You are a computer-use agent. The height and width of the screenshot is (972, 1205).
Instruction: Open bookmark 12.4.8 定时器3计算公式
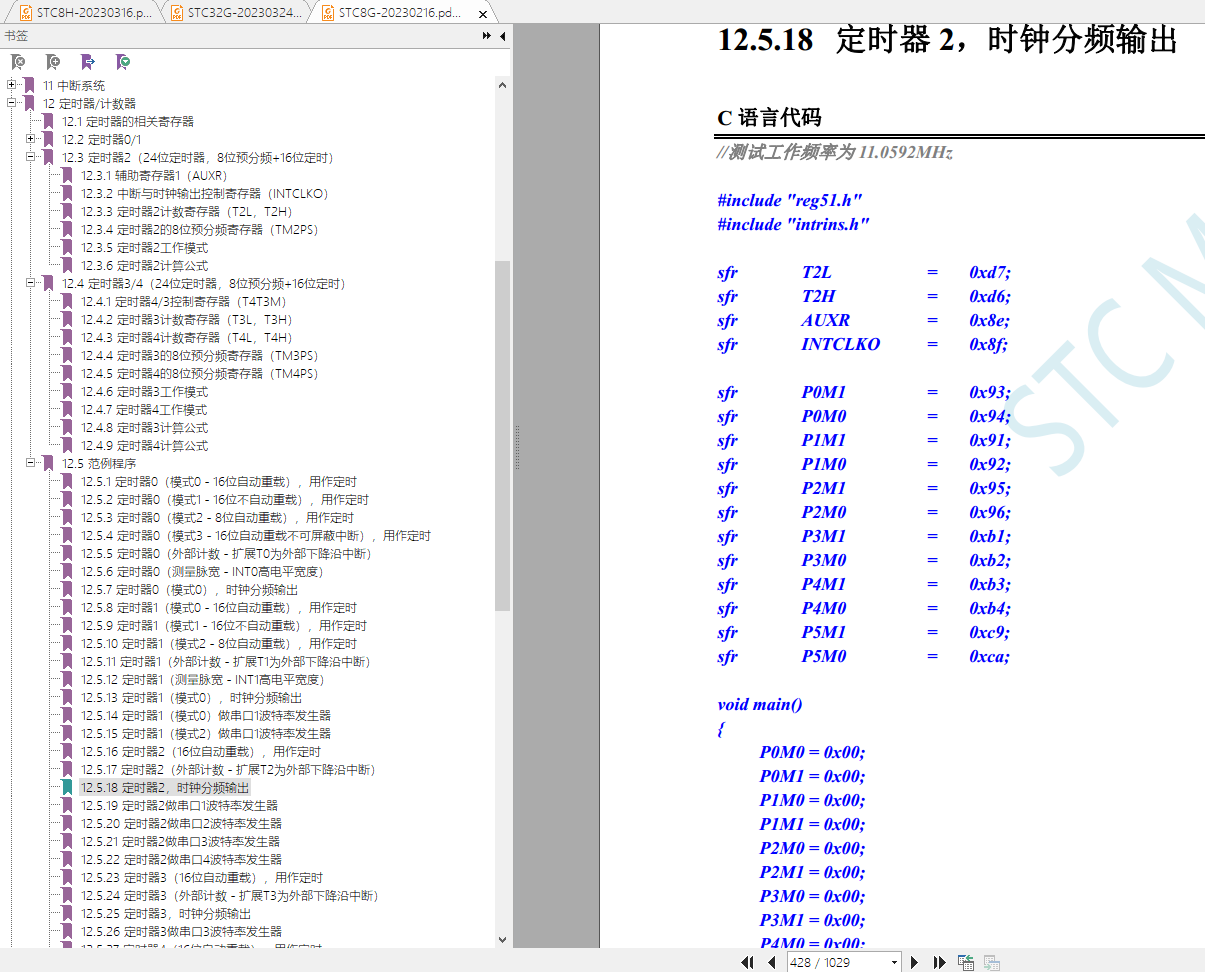pyautogui.click(x=145, y=427)
